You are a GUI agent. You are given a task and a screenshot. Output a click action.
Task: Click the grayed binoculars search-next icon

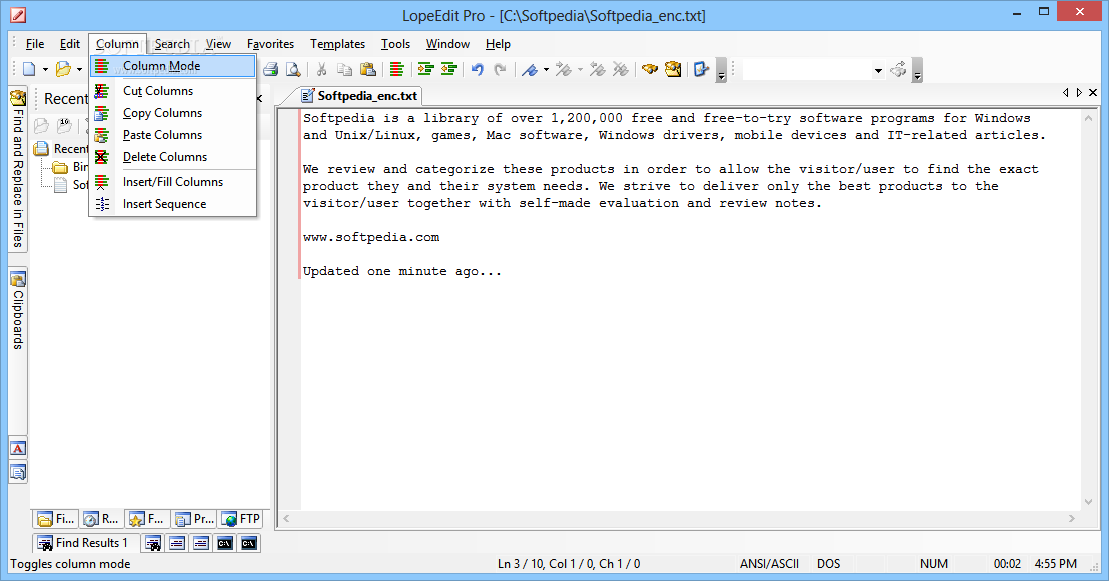click(898, 69)
